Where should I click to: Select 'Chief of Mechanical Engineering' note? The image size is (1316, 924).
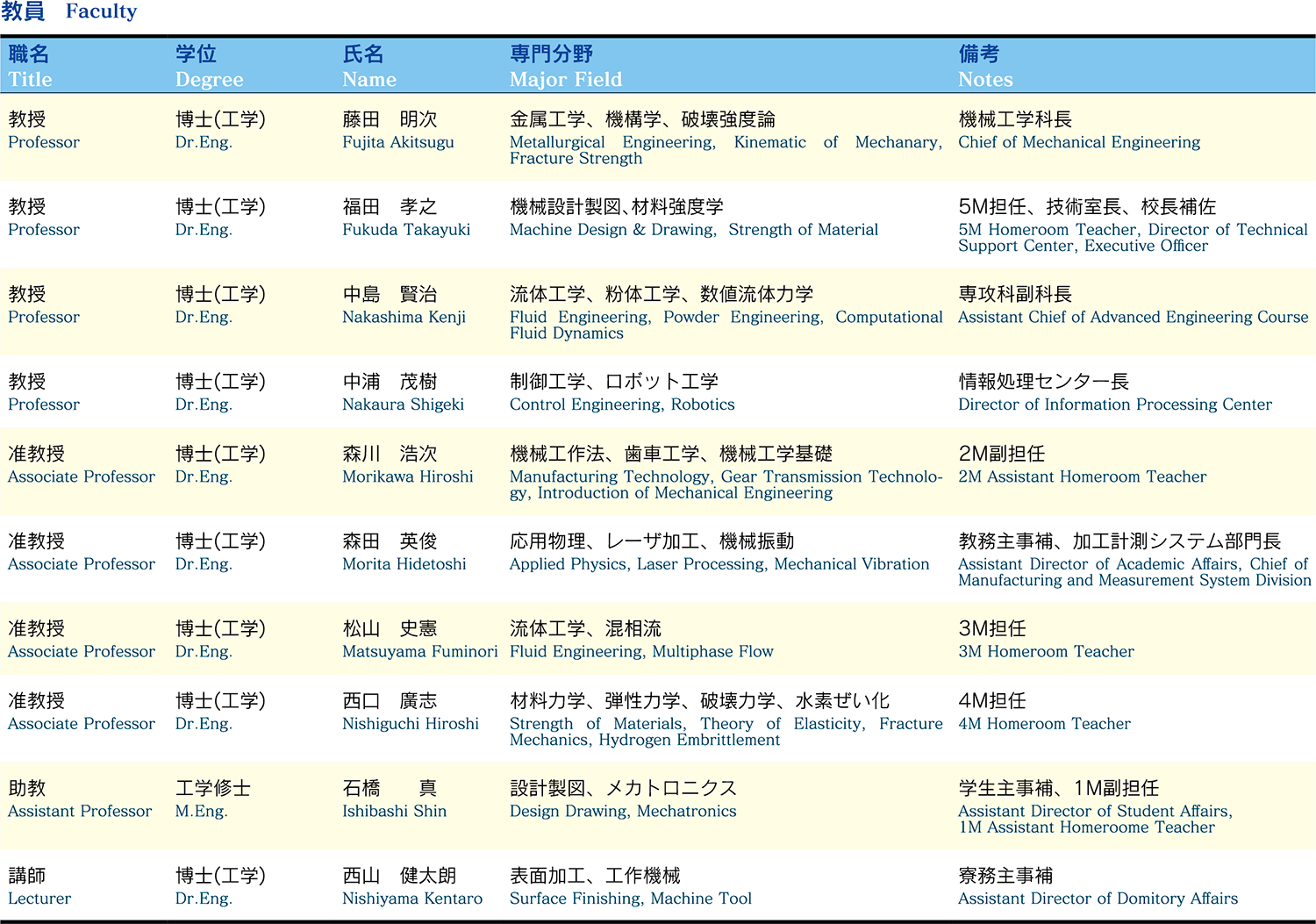point(1079,142)
